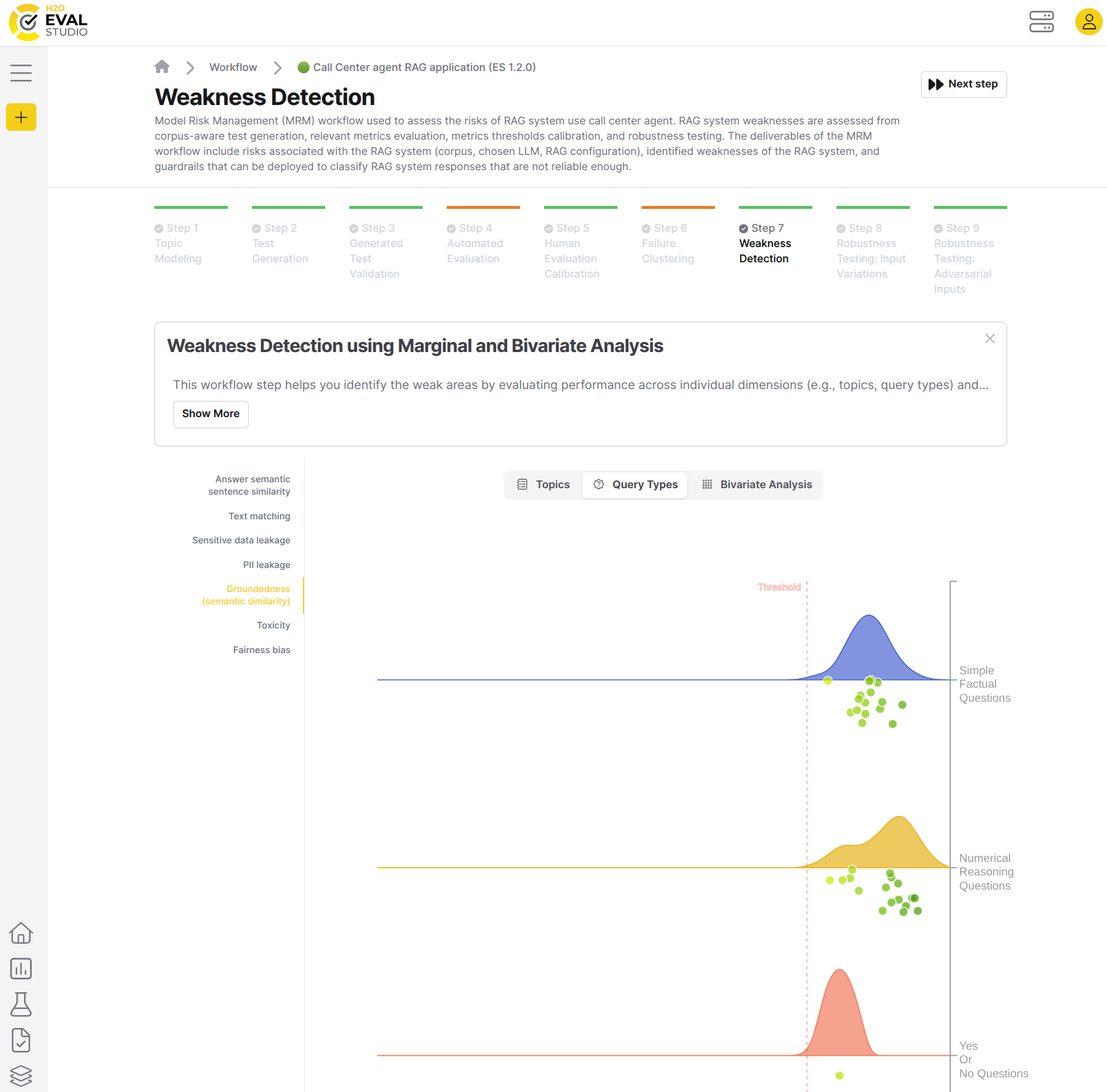Select the flask experiments icon

pos(21,1005)
